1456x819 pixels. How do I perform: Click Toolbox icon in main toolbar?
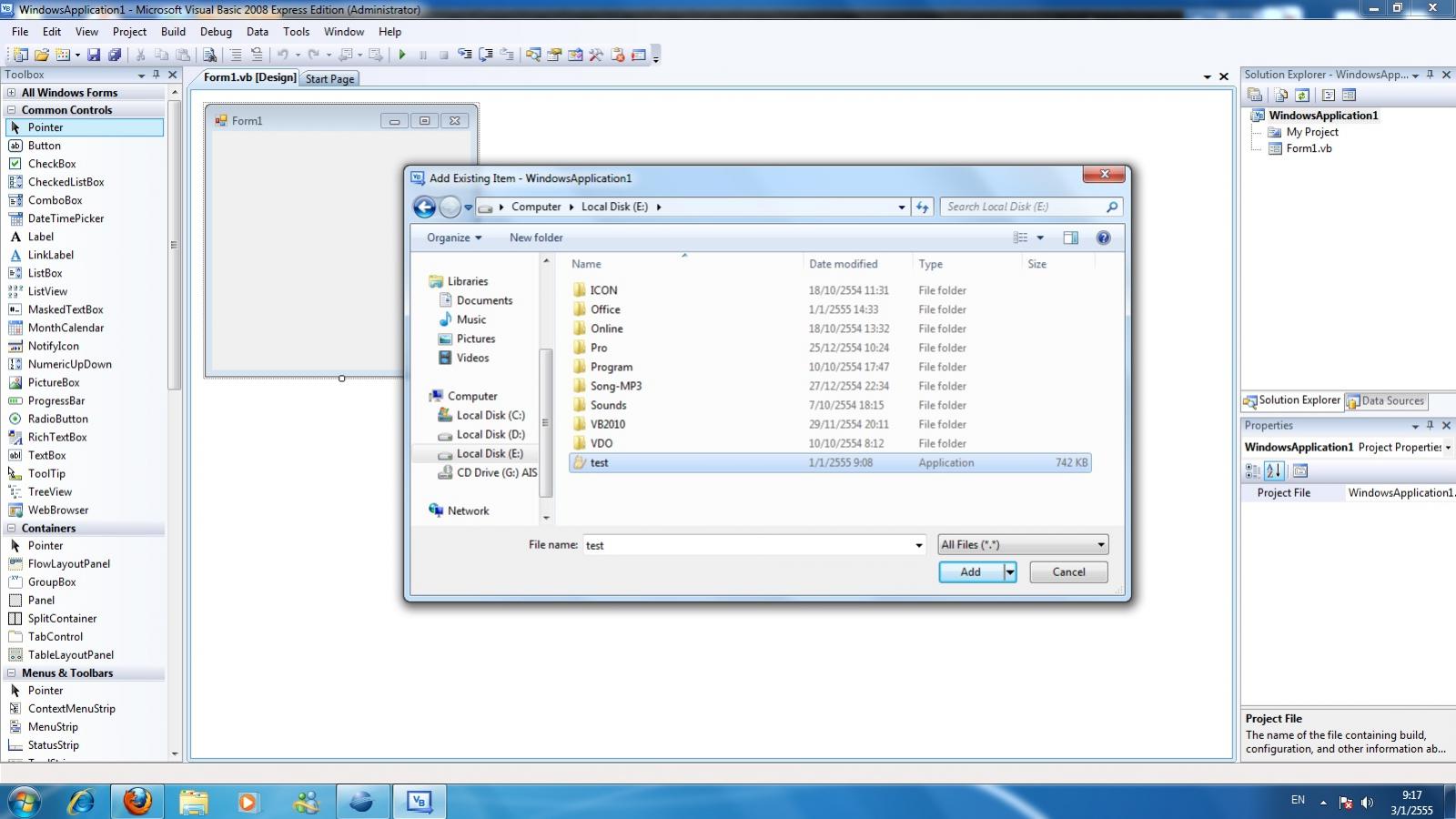(x=596, y=55)
